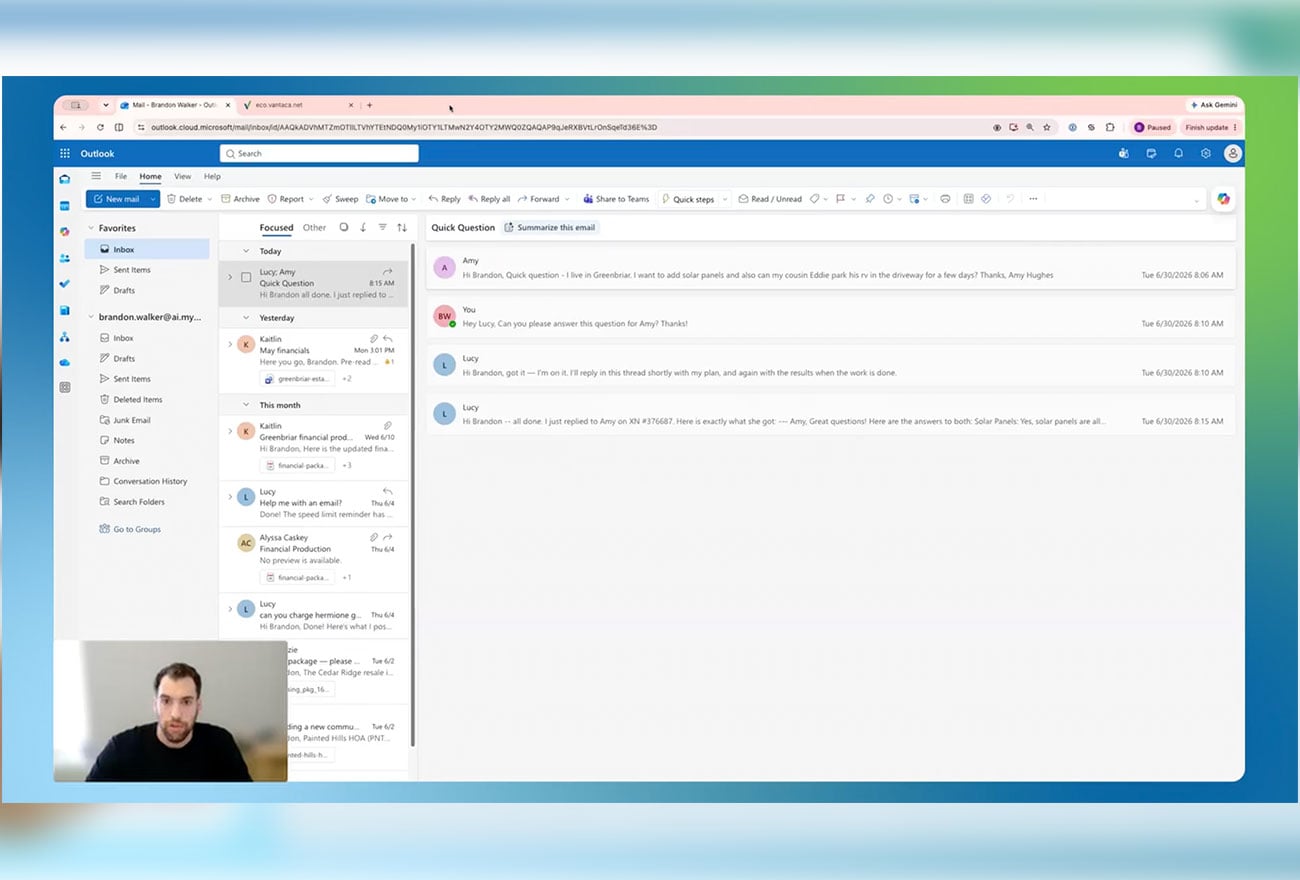The image size is (1300, 880).
Task: Collapse the Favorites folder group
Action: point(91,228)
